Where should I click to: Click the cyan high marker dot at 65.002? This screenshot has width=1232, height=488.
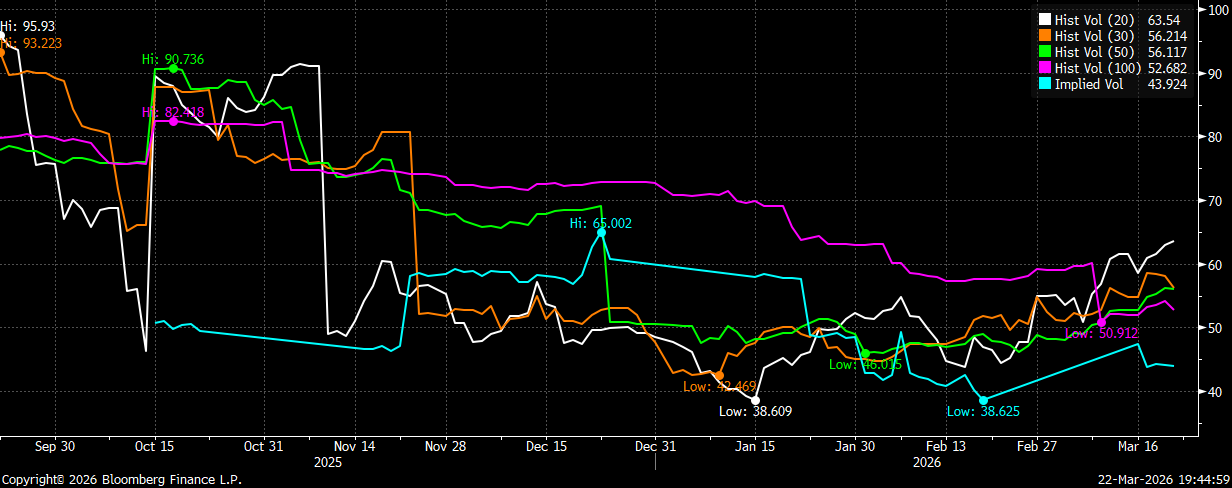coord(601,232)
